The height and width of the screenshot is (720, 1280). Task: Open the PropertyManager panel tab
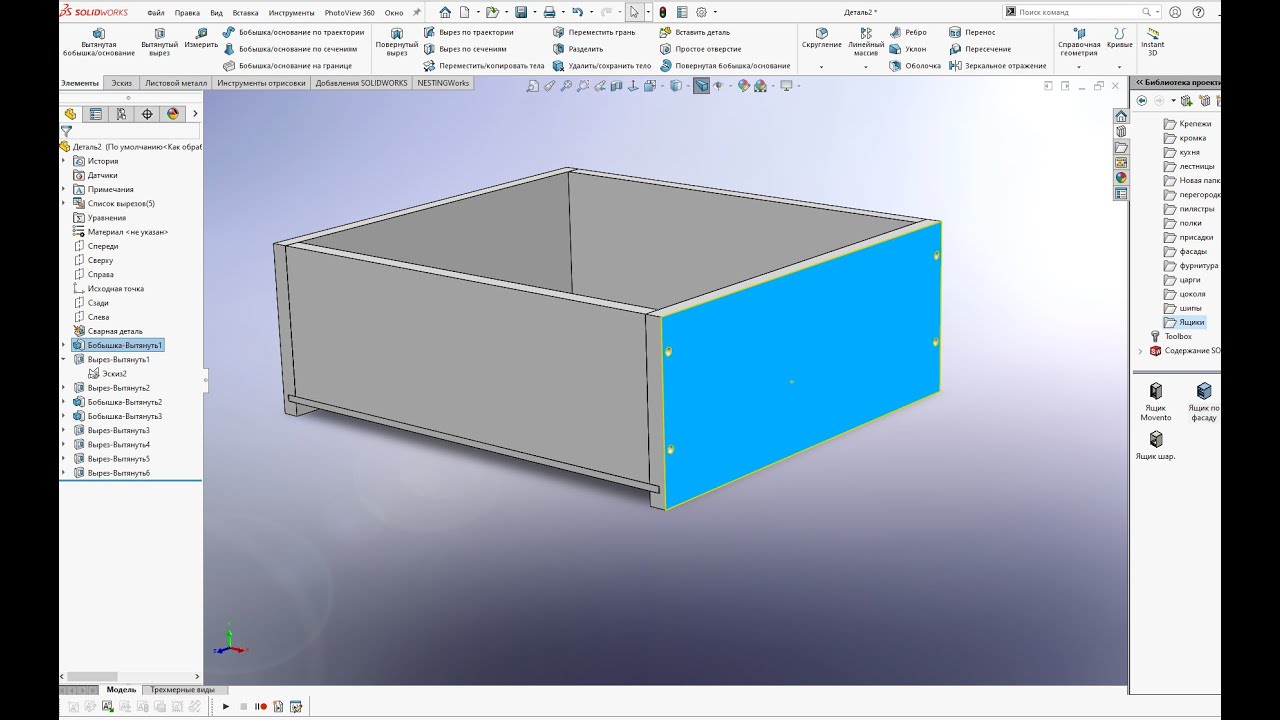point(95,114)
